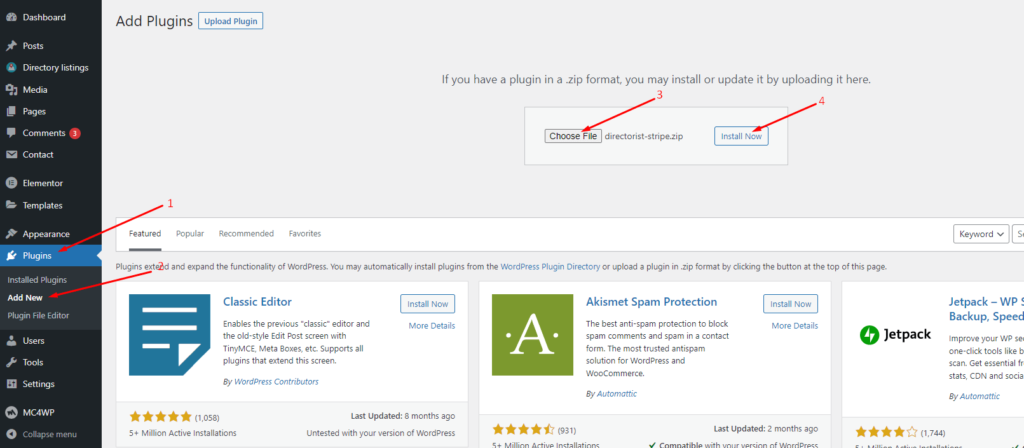1024x448 pixels.
Task: Click the red comments count badge
Action: click(x=75, y=133)
